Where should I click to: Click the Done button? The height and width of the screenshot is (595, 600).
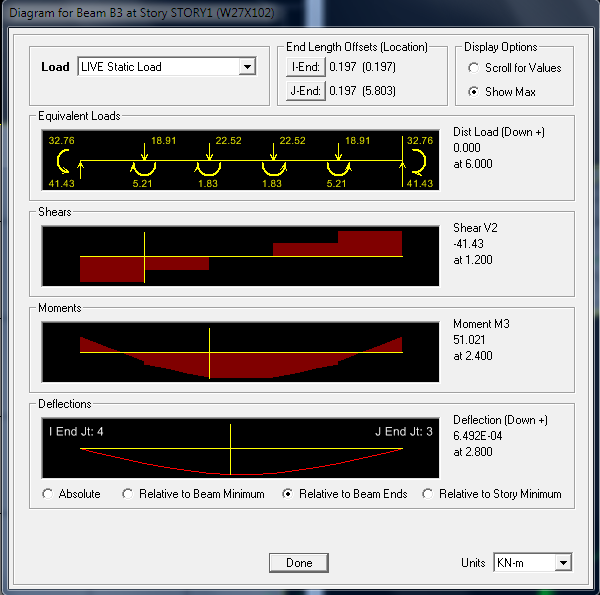(x=299, y=563)
